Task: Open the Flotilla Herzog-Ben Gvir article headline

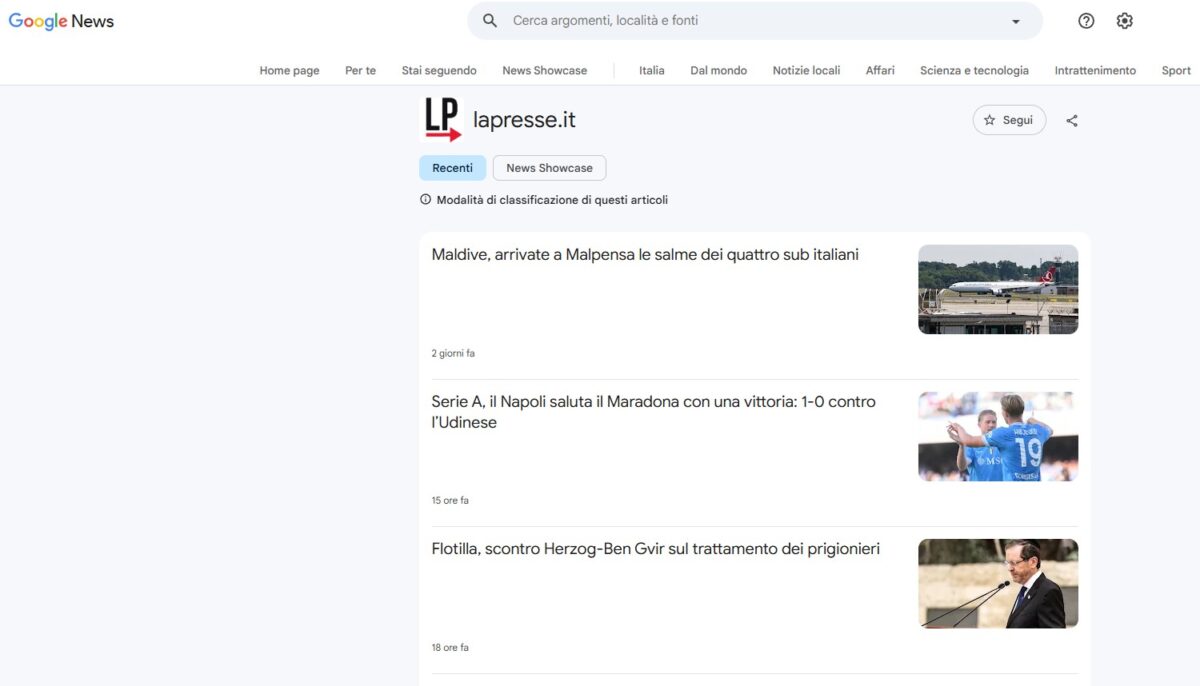Action: coord(656,549)
